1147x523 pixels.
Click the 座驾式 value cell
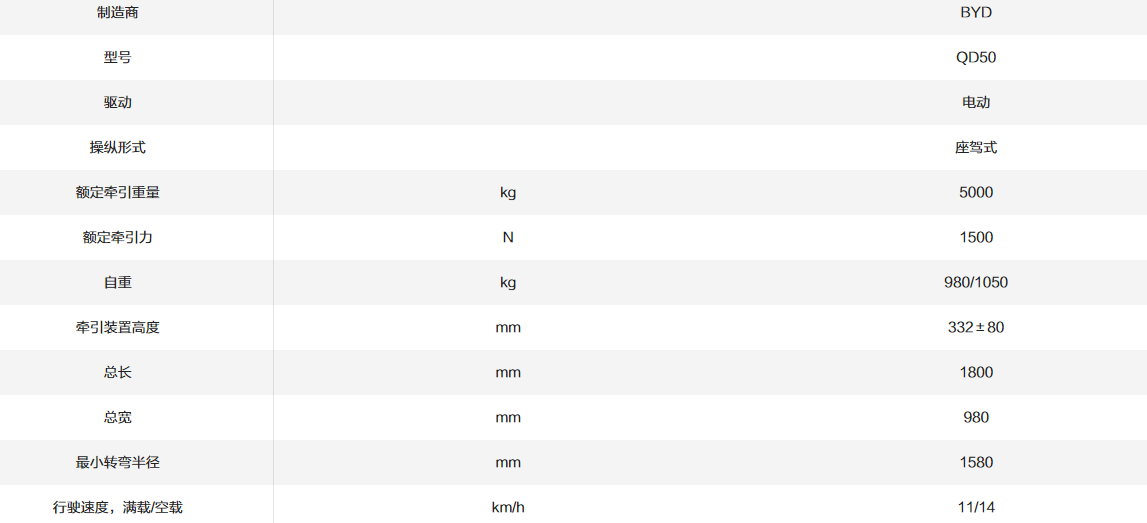point(975,147)
